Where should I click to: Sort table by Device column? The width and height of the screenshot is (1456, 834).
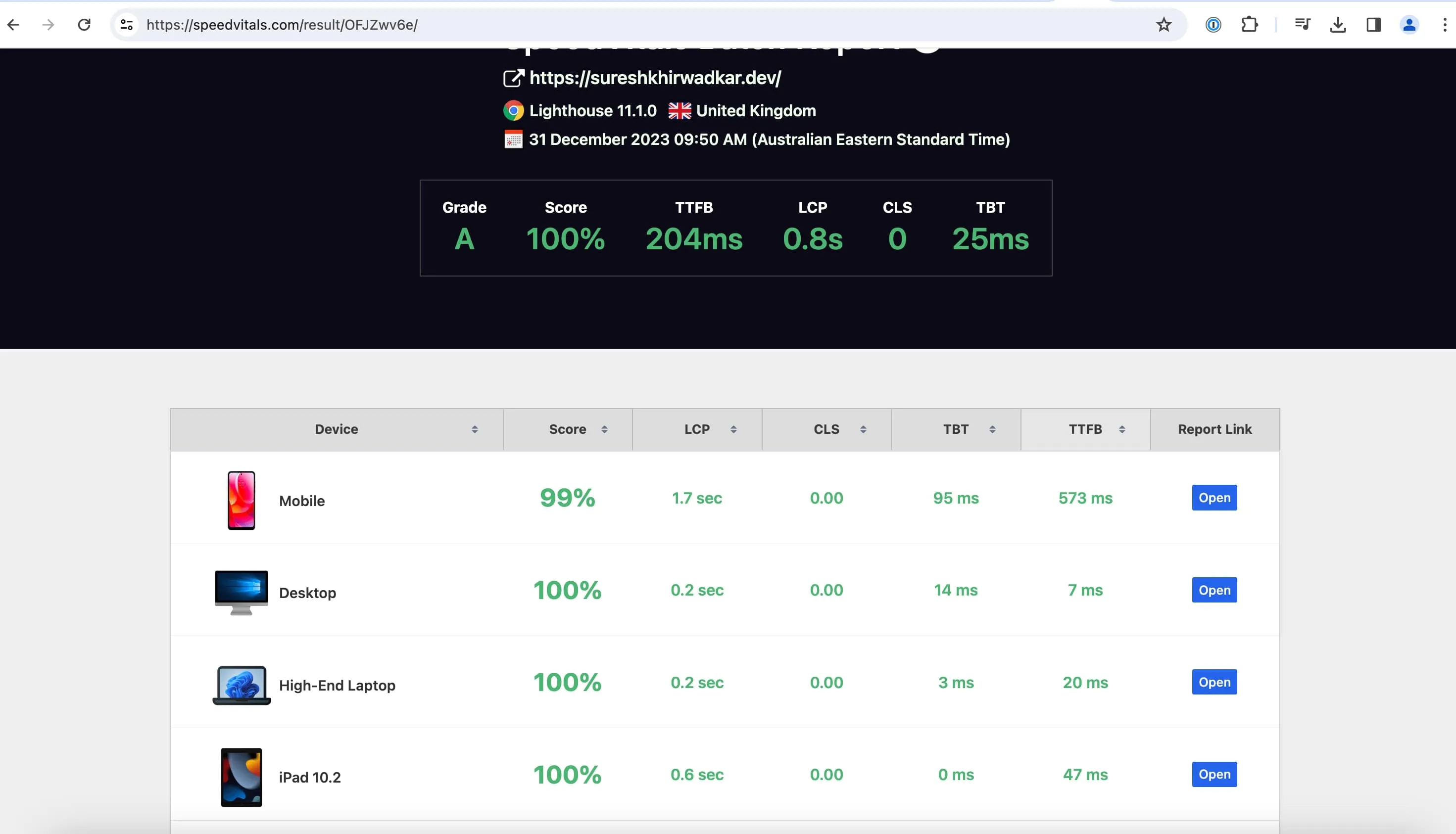tap(337, 429)
